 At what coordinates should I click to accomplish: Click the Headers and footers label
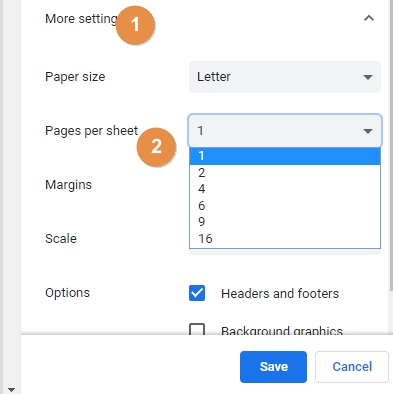280,293
